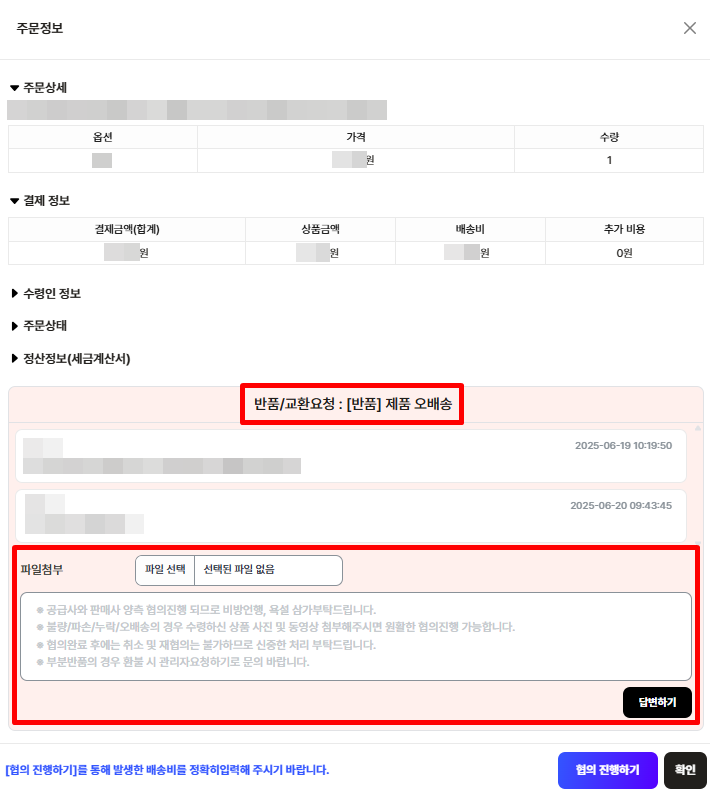This screenshot has width=710, height=794.
Task: Expand the 정산정보(세금계산서) section
Action: coord(70,359)
